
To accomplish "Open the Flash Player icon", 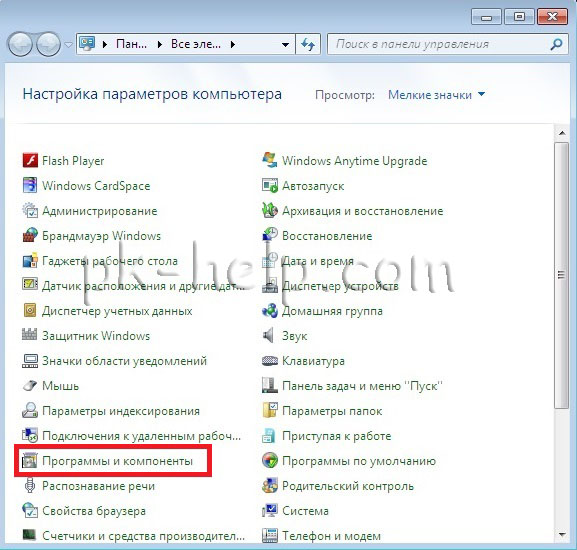I will pyautogui.click(x=30, y=160).
